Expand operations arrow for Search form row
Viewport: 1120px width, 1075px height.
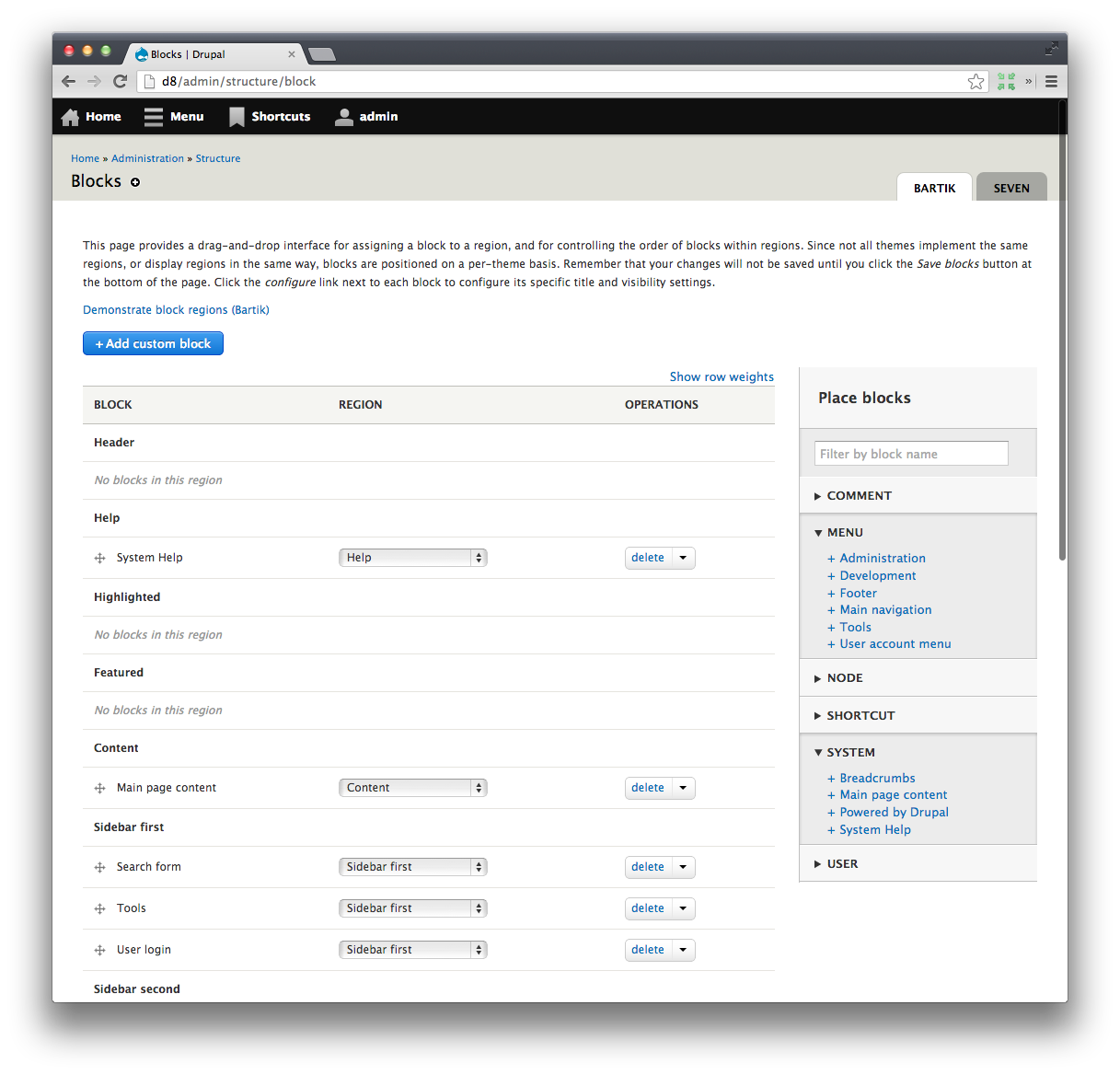click(683, 867)
